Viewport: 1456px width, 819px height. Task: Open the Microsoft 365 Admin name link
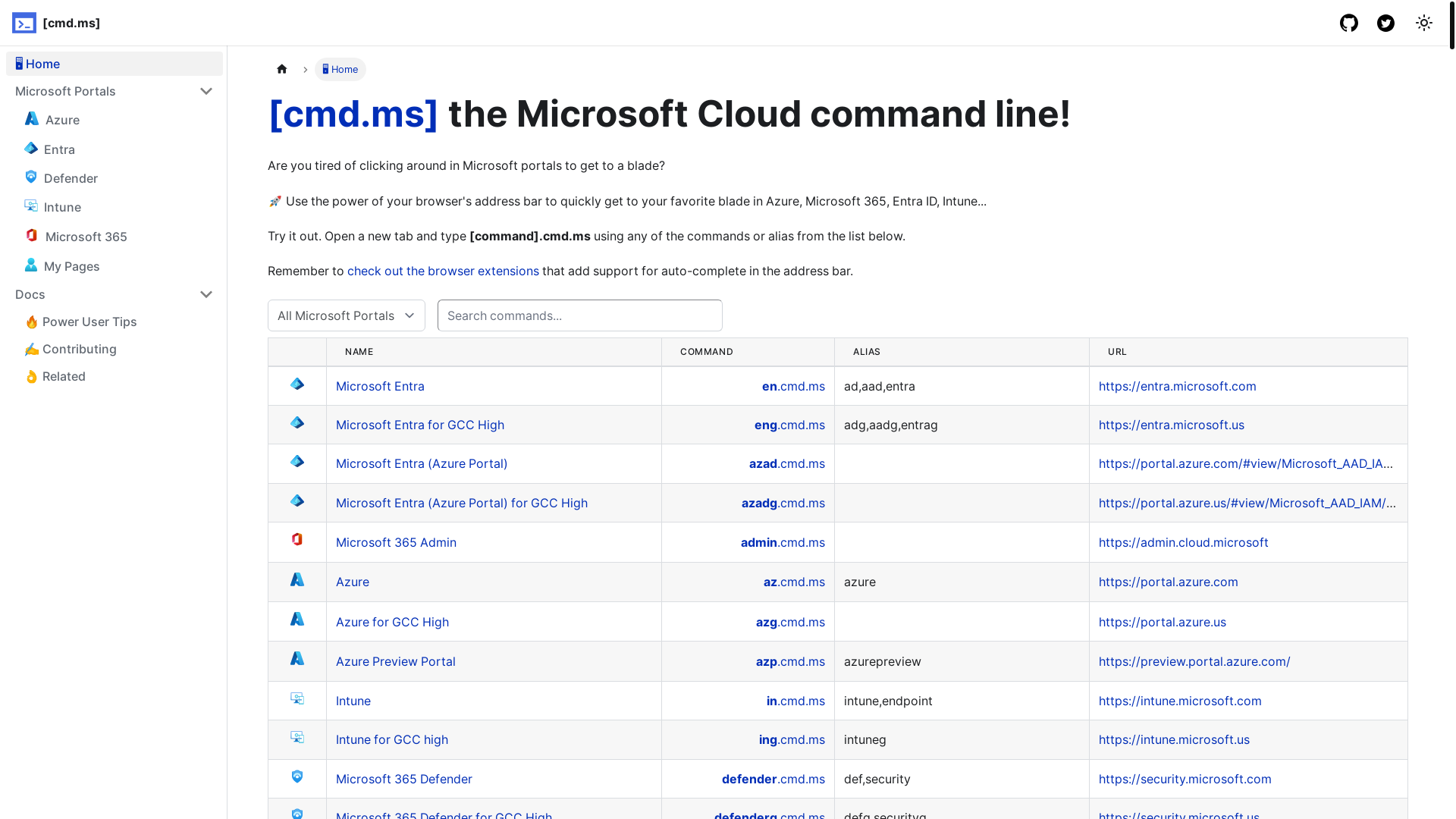coord(396,542)
